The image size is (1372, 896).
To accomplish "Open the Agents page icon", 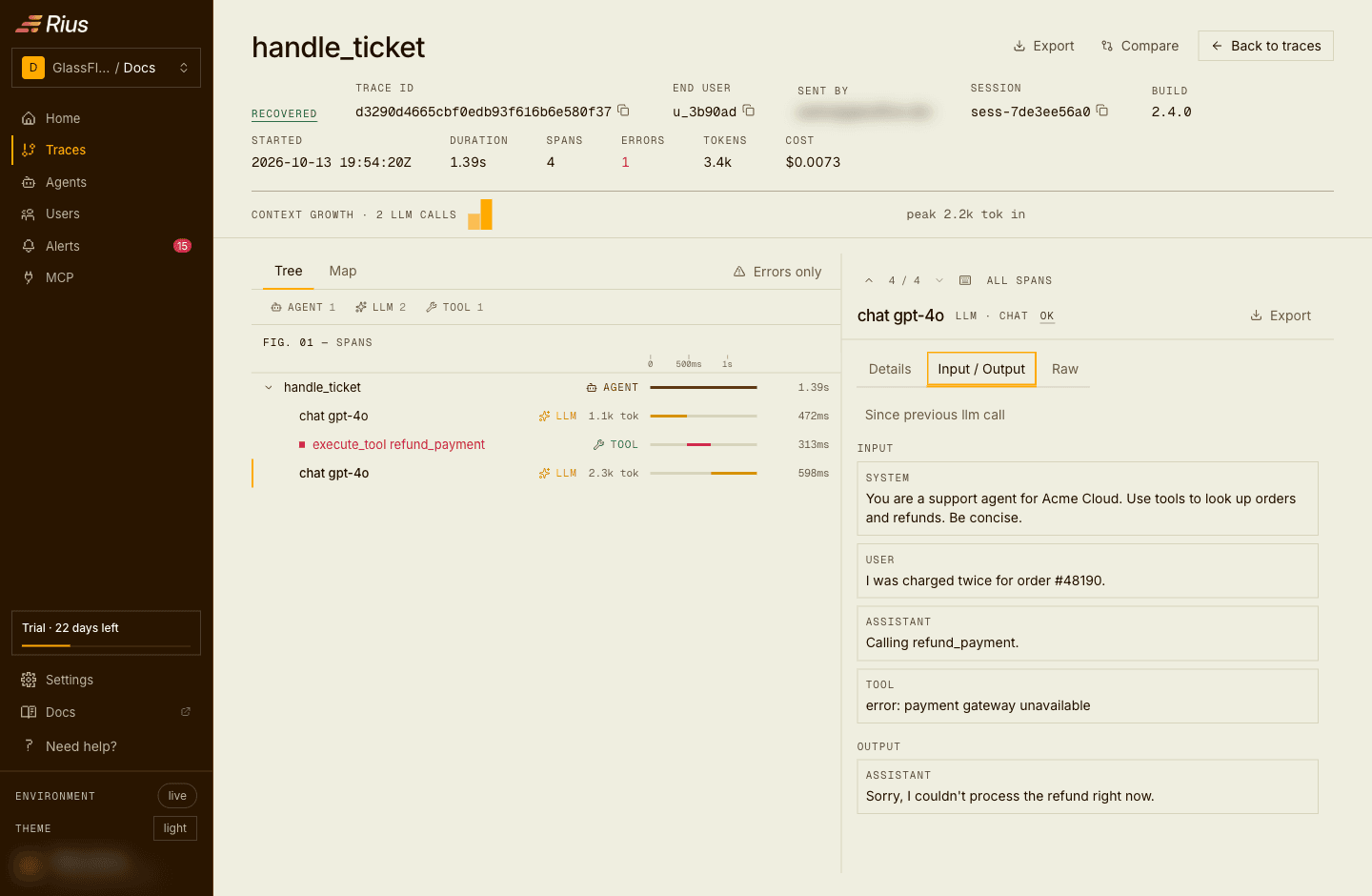I will 29,182.
